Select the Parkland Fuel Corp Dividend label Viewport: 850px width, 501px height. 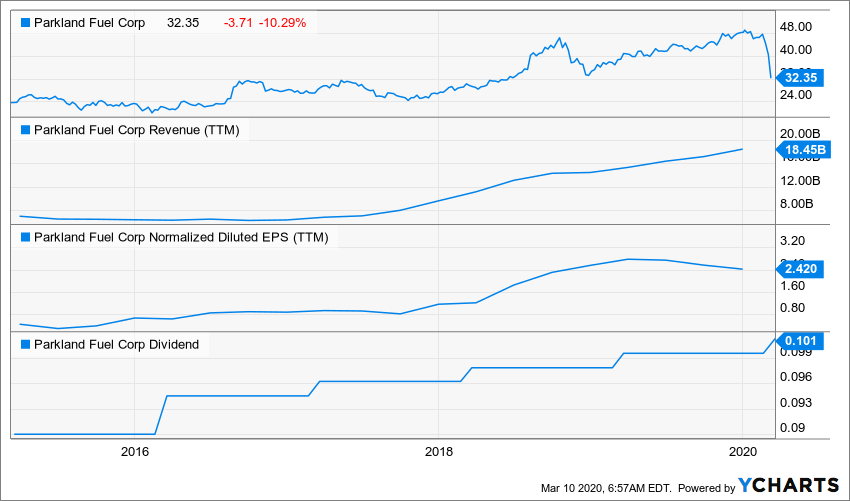point(117,345)
